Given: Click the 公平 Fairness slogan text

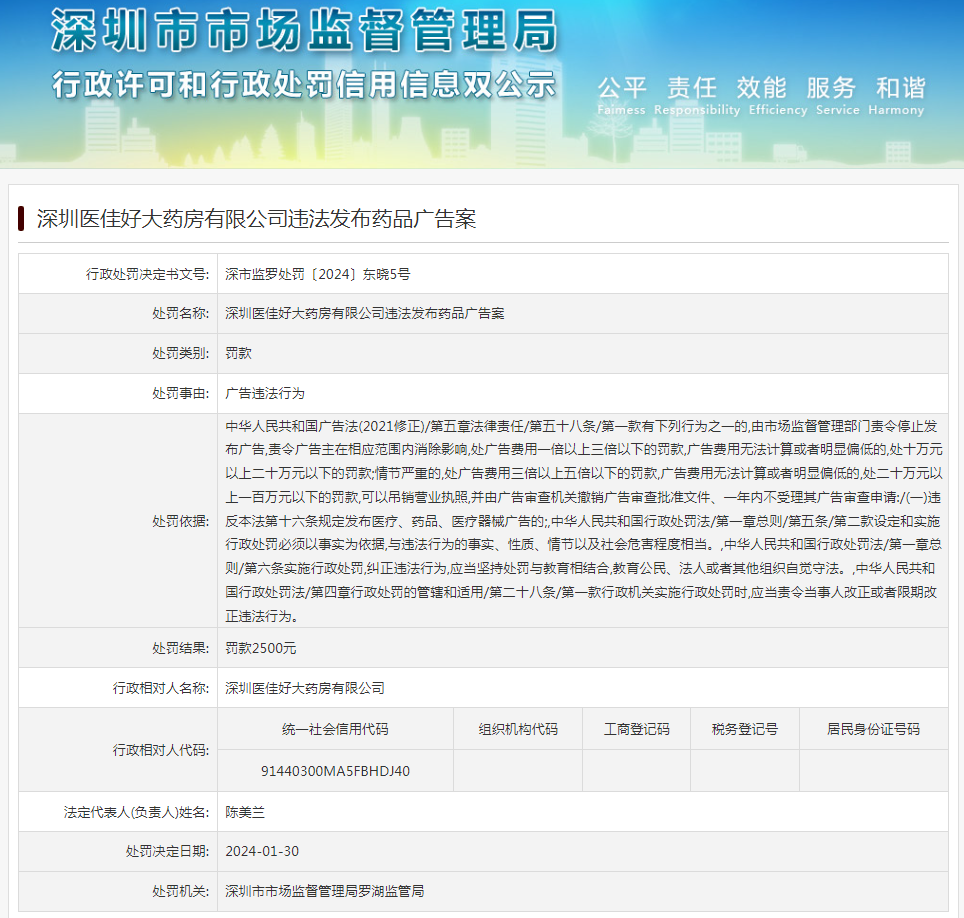Looking at the screenshot, I should point(622,96).
